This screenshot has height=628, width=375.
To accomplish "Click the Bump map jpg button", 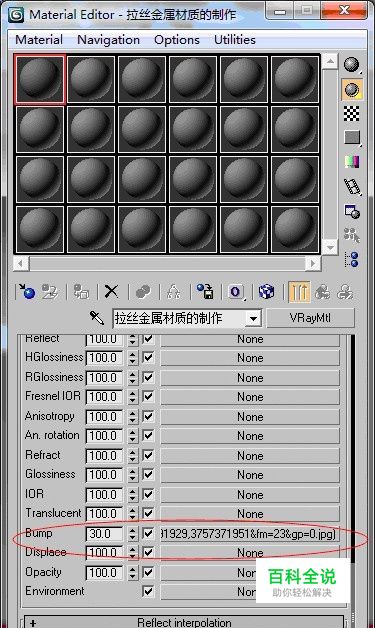I will point(250,533).
